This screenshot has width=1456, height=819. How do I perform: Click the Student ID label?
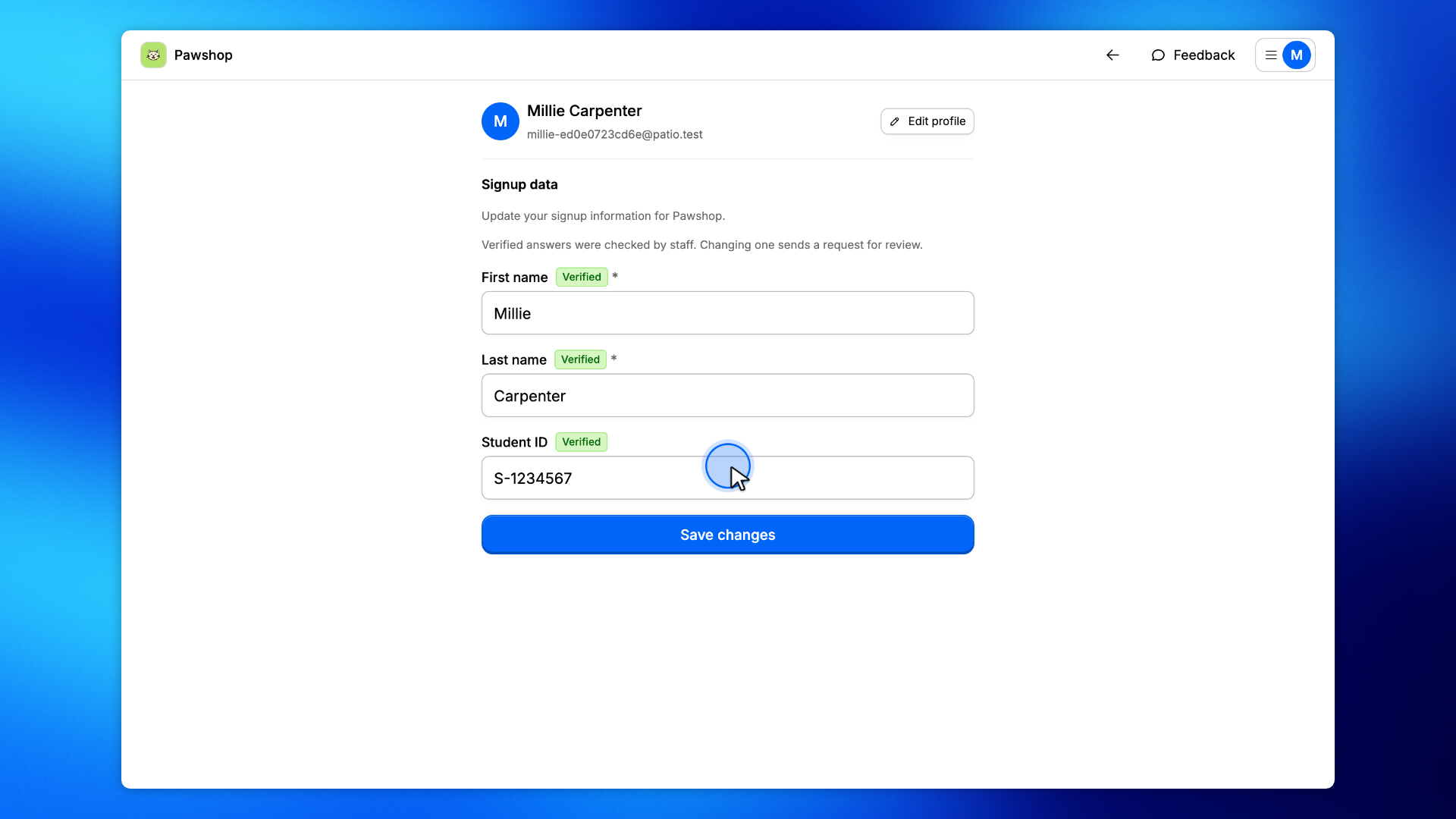tap(515, 443)
